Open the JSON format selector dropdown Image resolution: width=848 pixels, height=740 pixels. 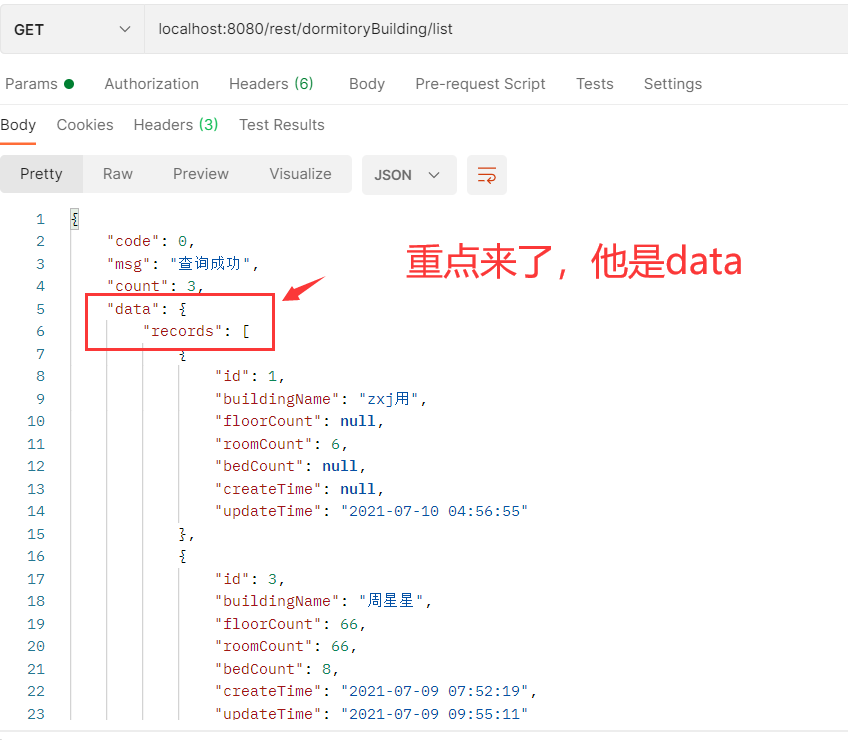(409, 174)
